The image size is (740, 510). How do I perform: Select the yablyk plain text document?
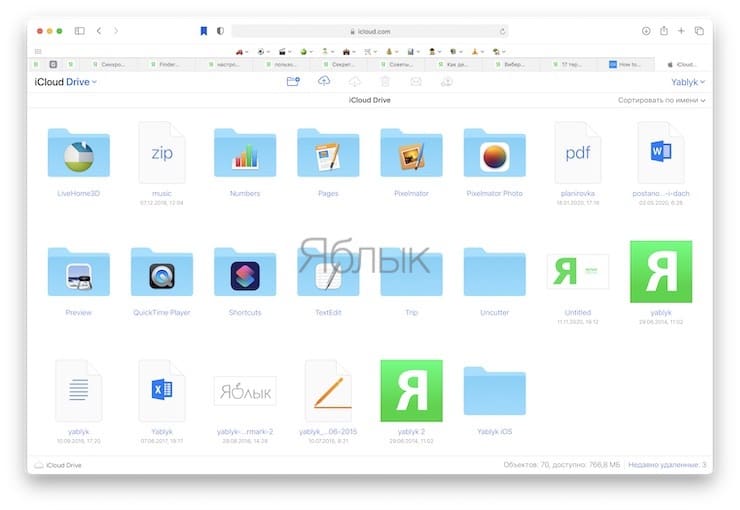pyautogui.click(x=78, y=391)
